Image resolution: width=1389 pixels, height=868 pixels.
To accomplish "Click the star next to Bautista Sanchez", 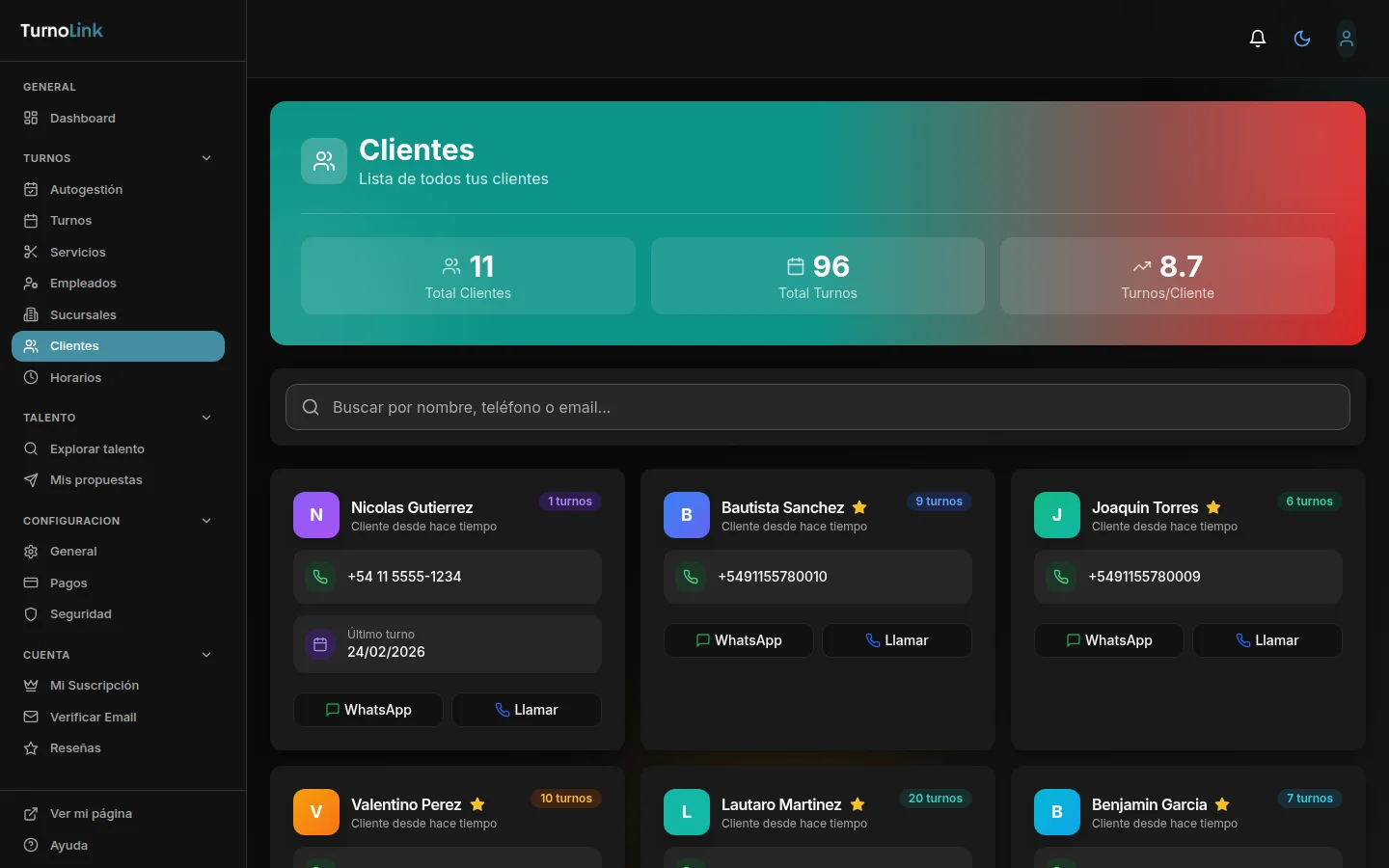I will [x=859, y=507].
